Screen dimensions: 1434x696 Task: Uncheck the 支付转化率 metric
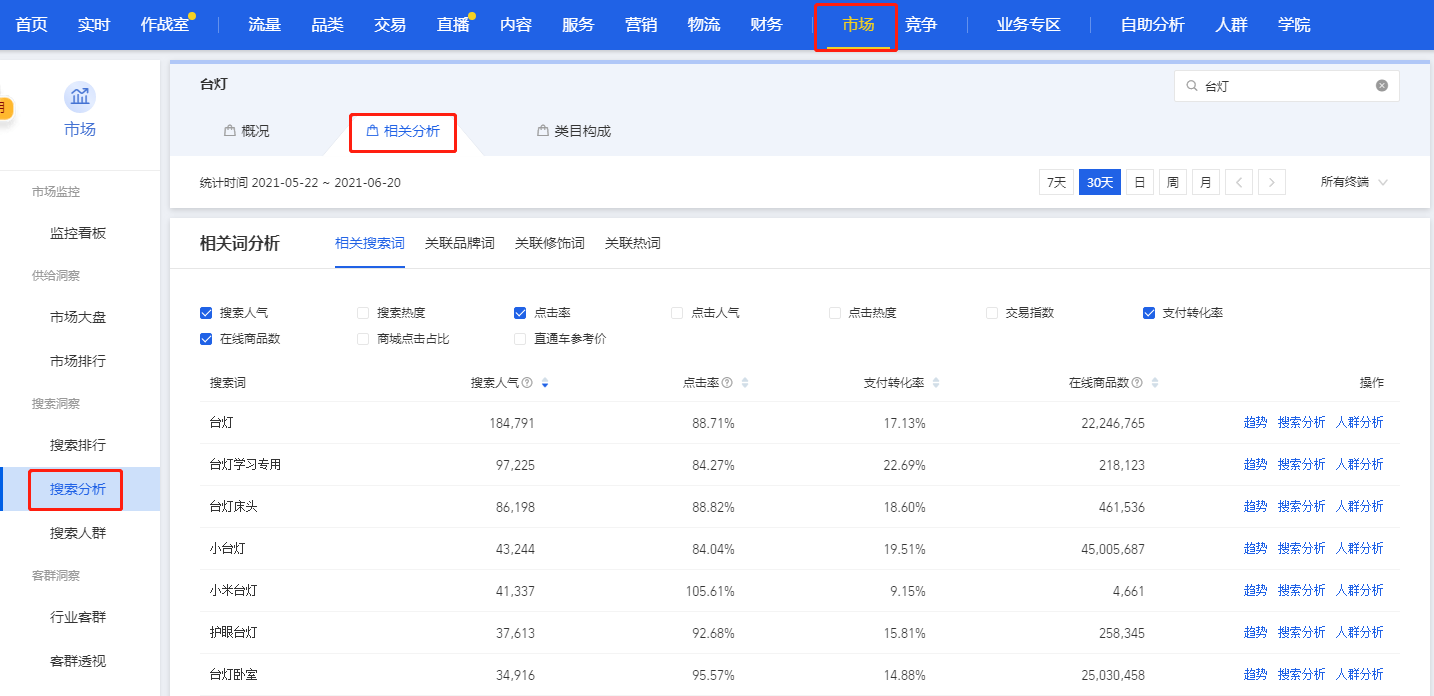pos(1149,313)
